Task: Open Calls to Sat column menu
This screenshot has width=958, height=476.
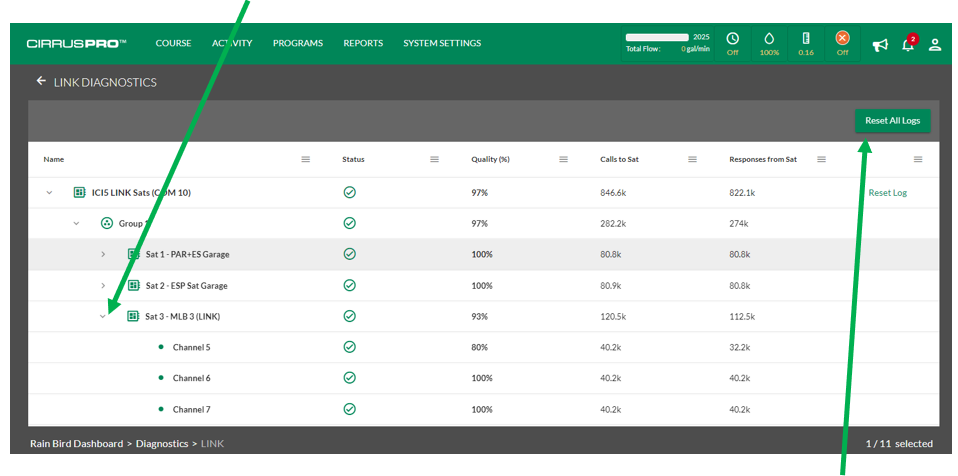Action: [692, 159]
